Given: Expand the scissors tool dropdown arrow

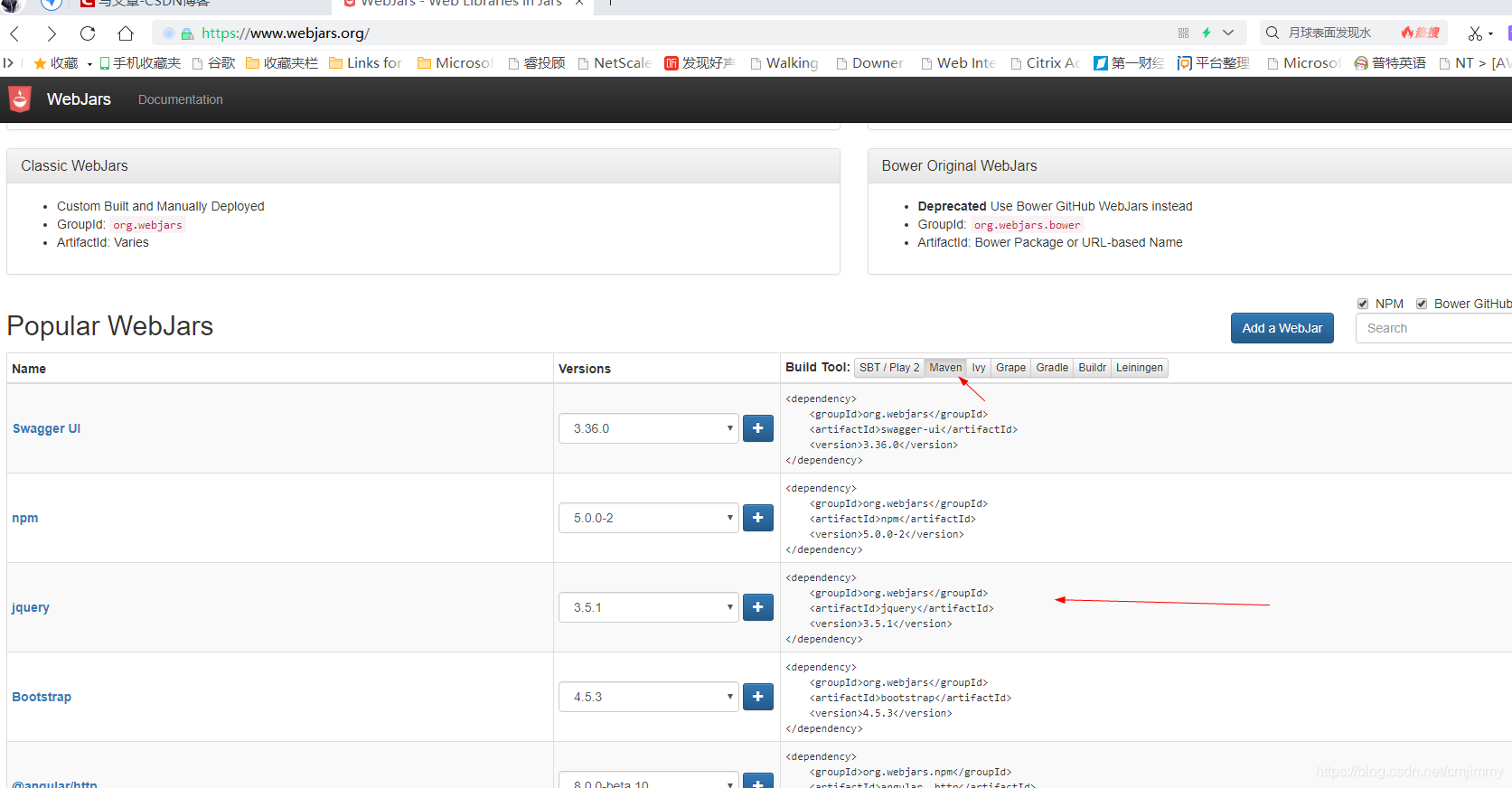Looking at the screenshot, I should 1490,34.
